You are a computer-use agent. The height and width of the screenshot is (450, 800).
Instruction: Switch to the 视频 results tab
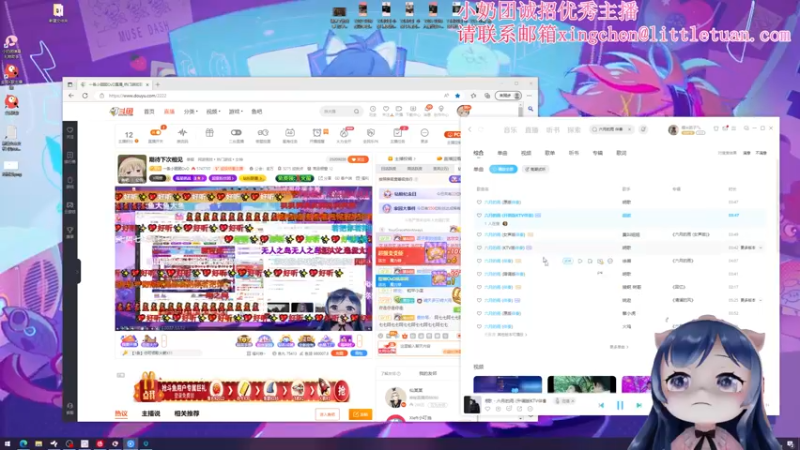coord(526,153)
